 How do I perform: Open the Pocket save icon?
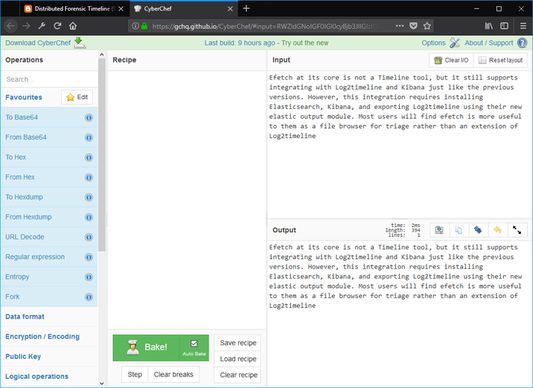[413, 26]
